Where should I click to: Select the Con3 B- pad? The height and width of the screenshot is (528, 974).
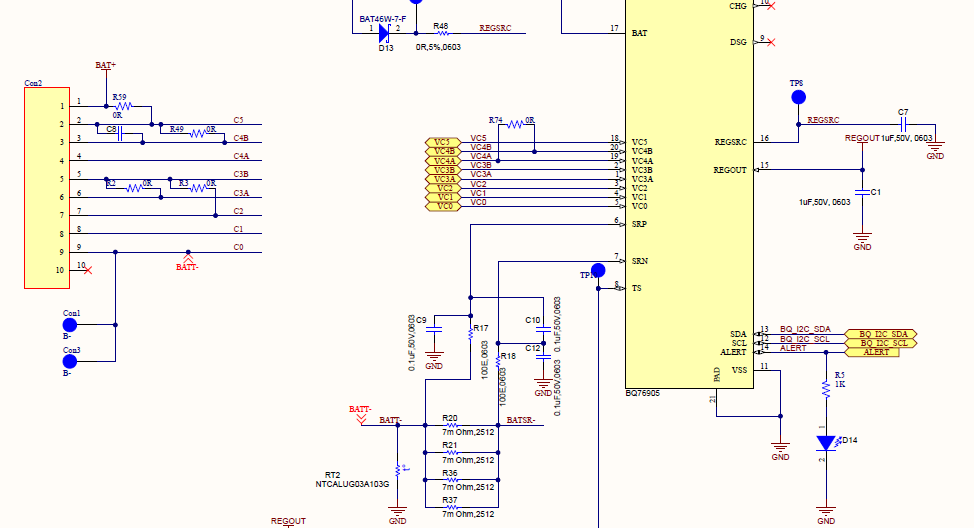click(70, 362)
